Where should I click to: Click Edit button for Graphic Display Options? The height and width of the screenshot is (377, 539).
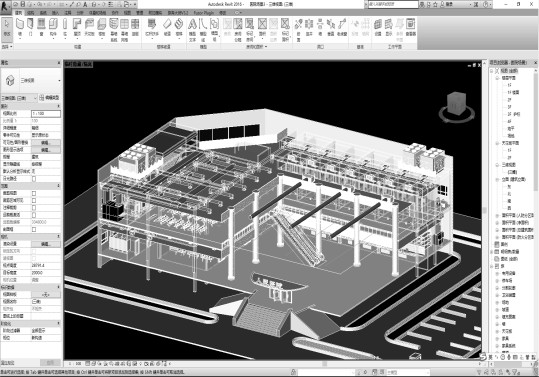click(46, 150)
